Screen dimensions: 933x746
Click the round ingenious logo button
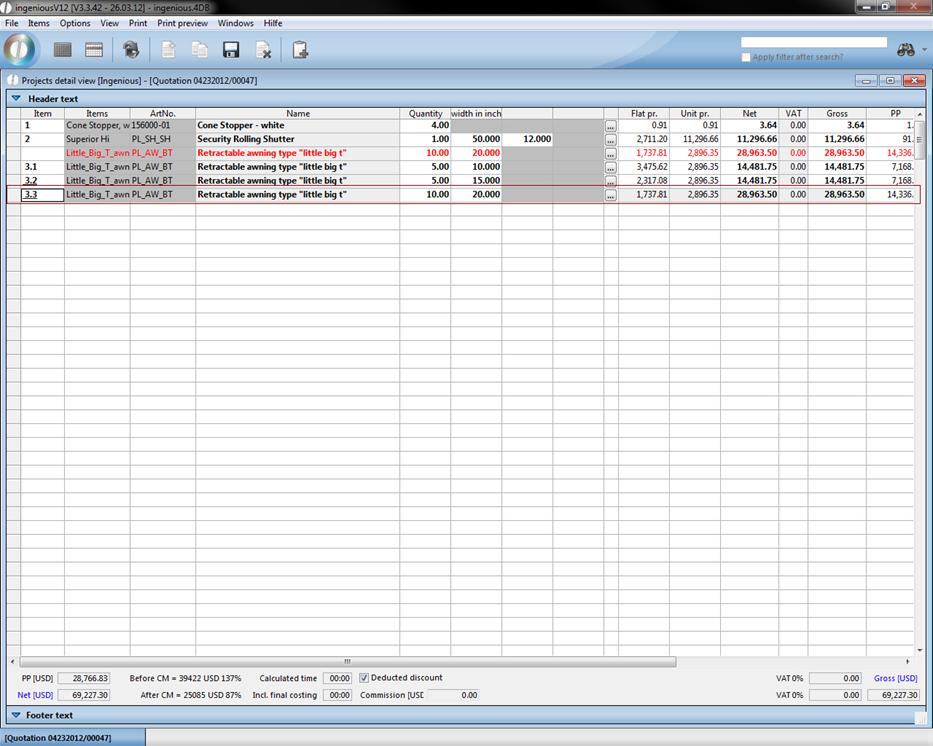click(20, 50)
